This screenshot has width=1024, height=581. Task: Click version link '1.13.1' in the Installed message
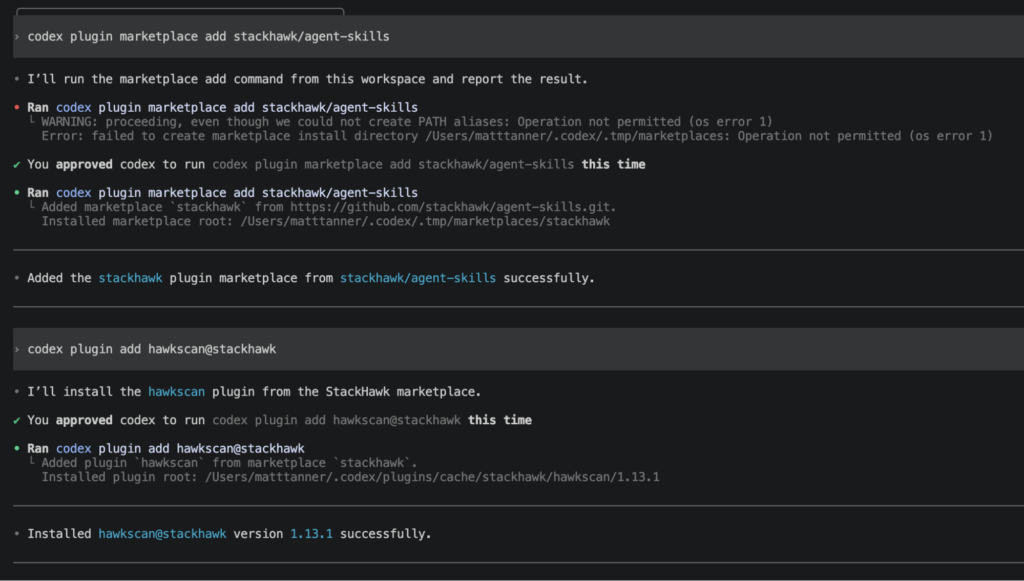tap(312, 534)
